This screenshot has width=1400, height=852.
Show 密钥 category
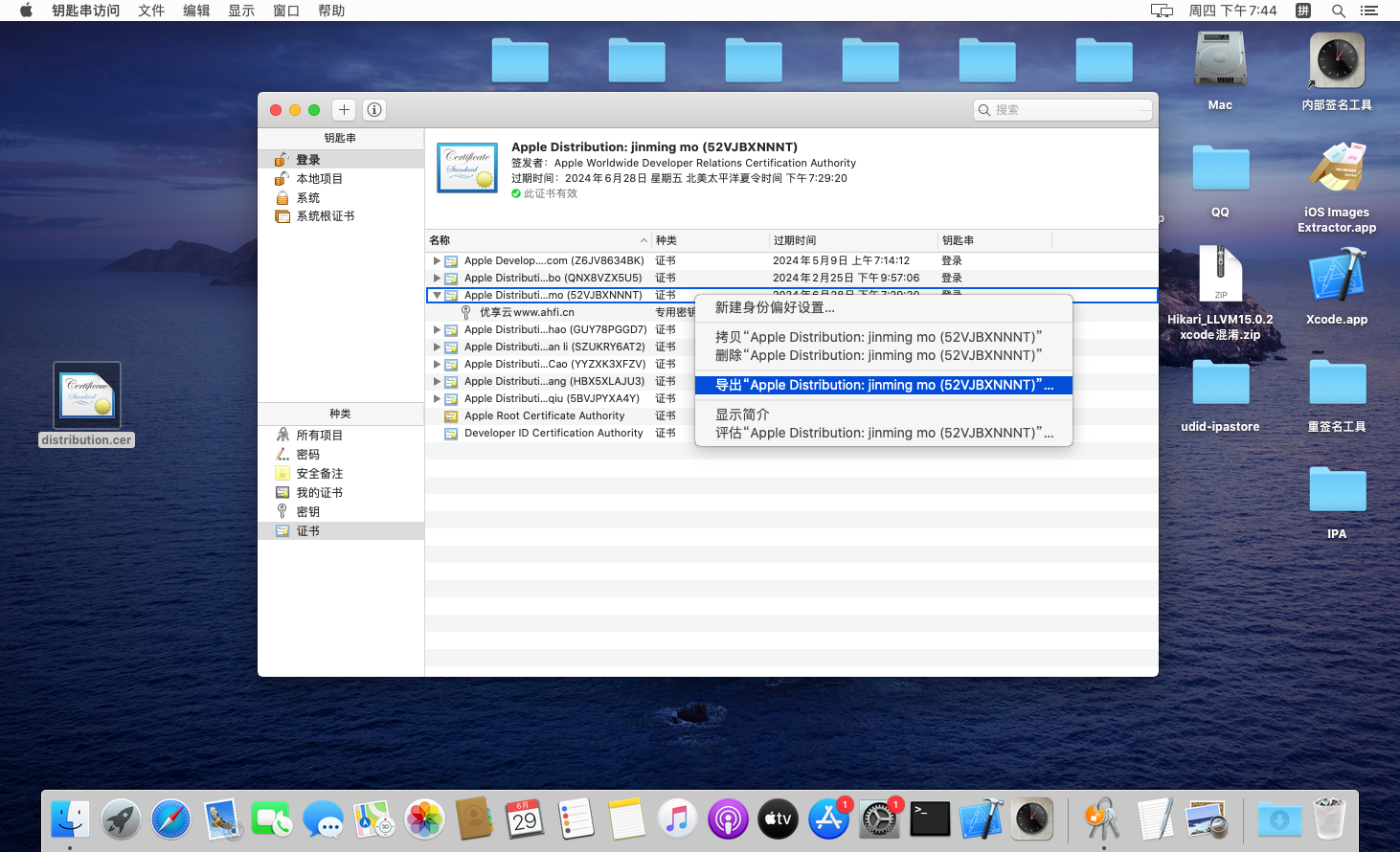point(341,512)
